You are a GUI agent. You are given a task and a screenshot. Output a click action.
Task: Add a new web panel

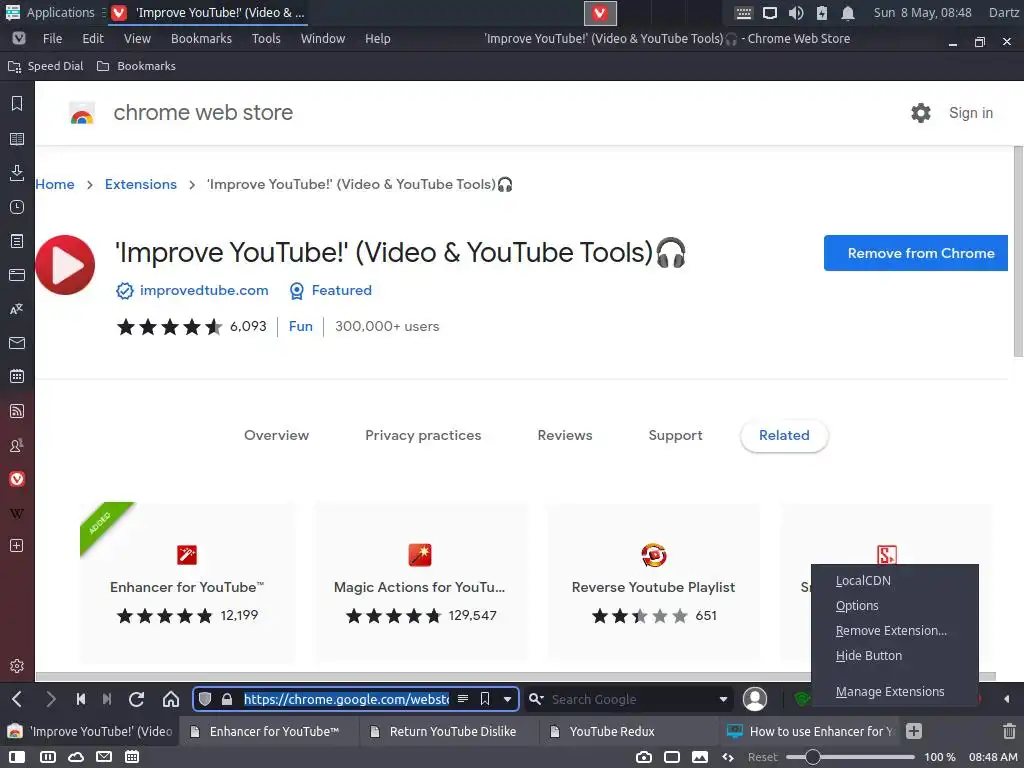pyautogui.click(x=17, y=546)
